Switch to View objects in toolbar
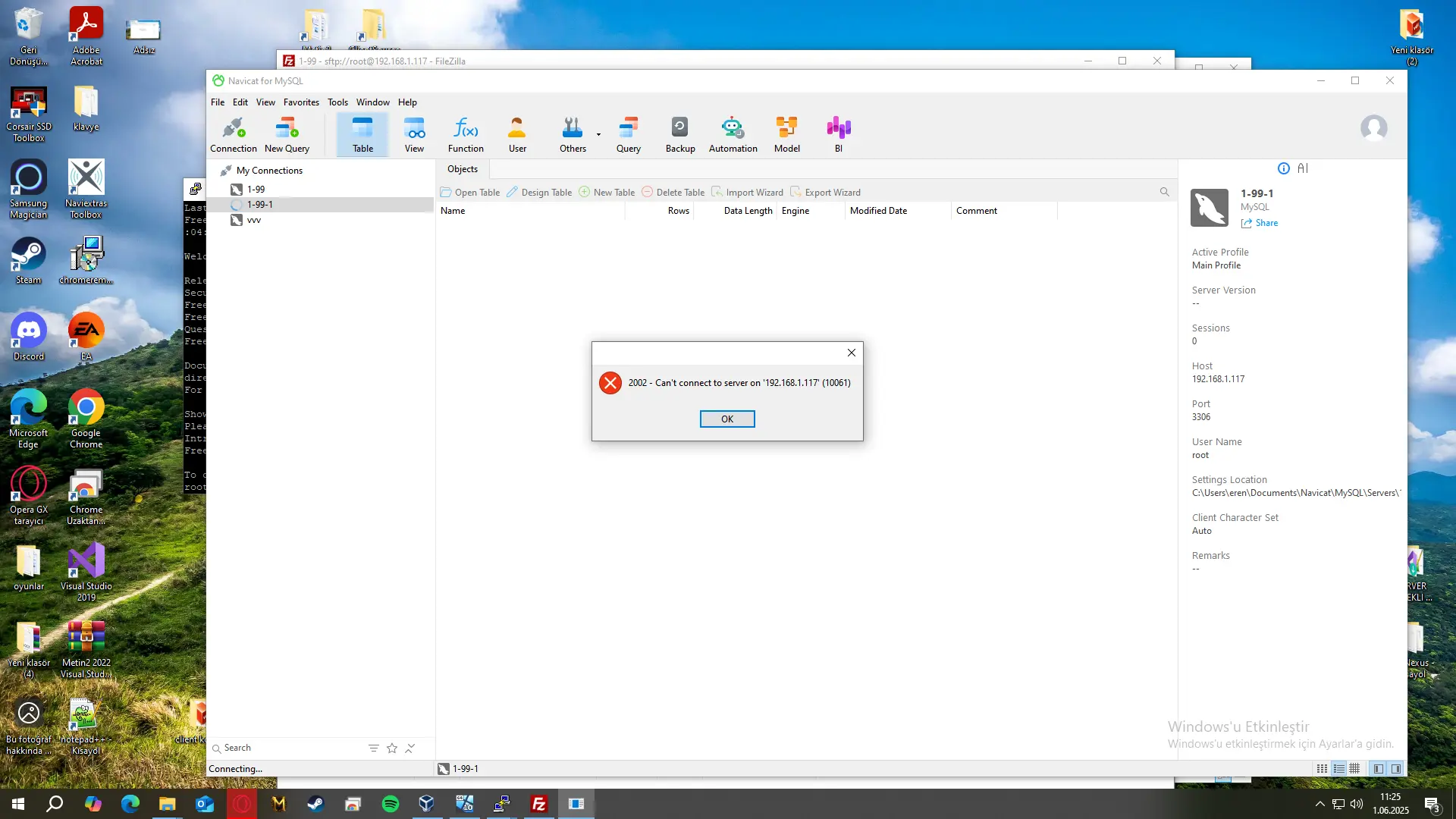The image size is (1456, 819). [414, 135]
